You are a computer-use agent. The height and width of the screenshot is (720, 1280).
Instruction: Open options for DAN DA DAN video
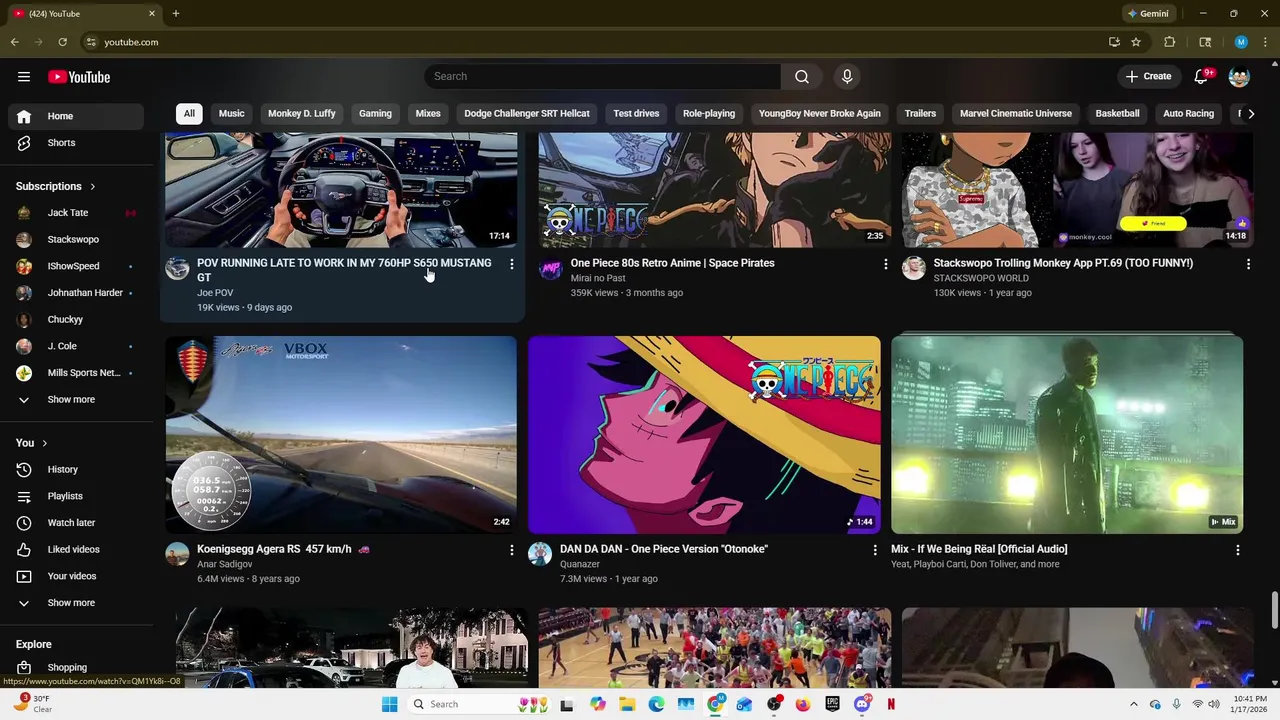pyautogui.click(x=875, y=550)
